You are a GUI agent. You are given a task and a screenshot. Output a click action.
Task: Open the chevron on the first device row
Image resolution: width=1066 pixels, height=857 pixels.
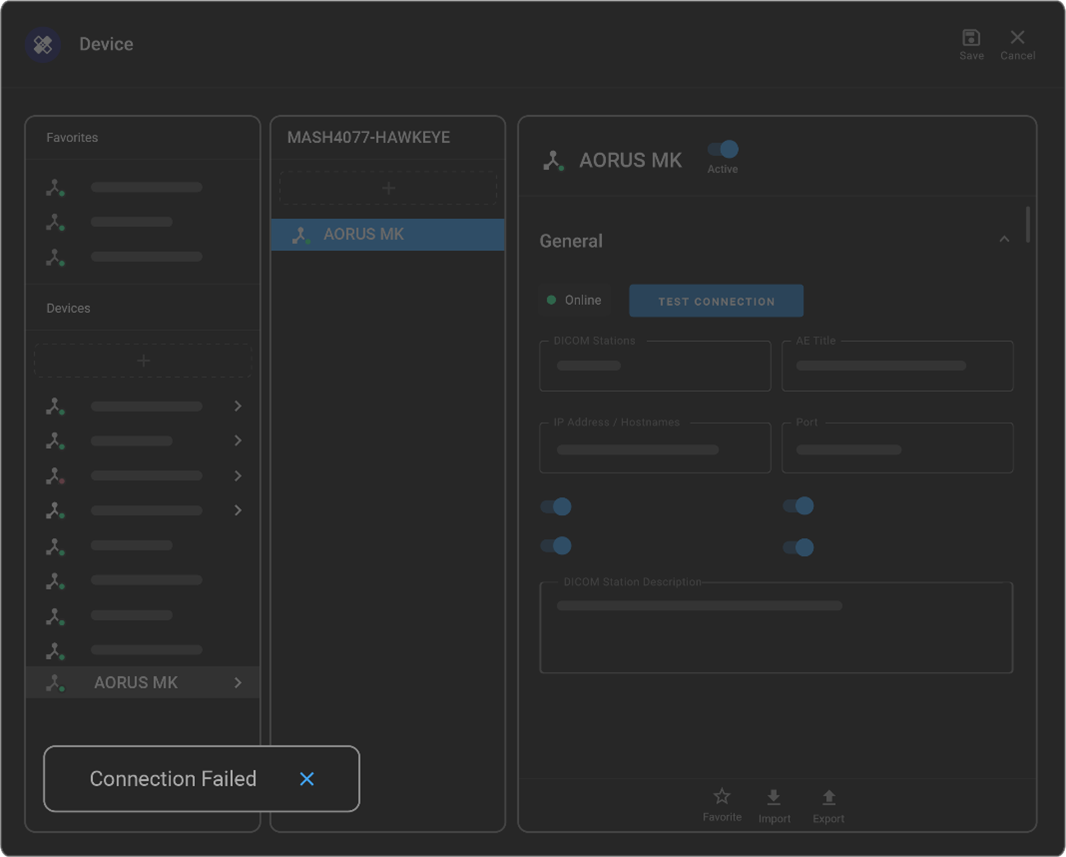pyautogui.click(x=237, y=406)
